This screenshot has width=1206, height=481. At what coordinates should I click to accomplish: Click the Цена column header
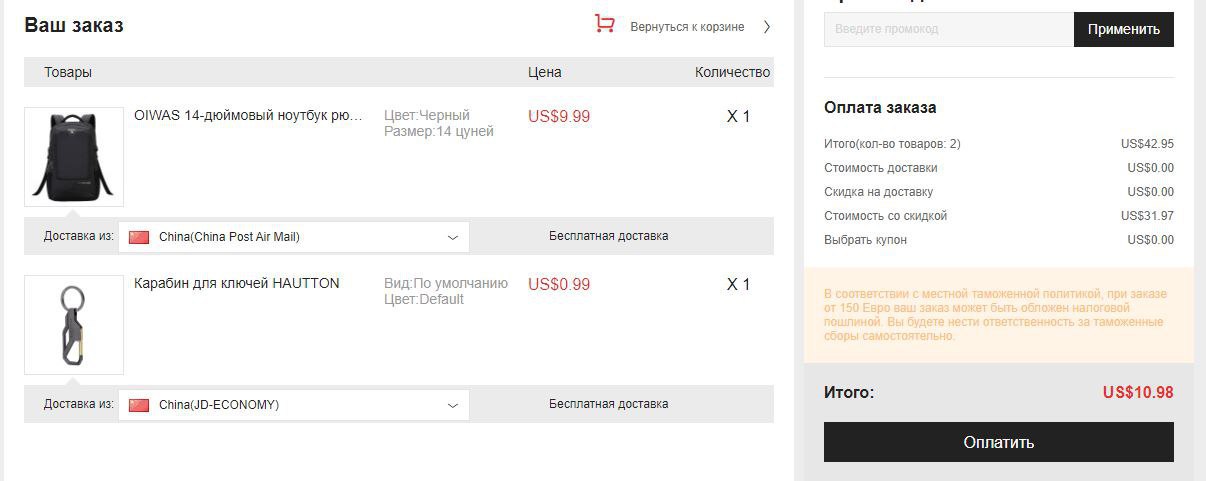click(545, 72)
